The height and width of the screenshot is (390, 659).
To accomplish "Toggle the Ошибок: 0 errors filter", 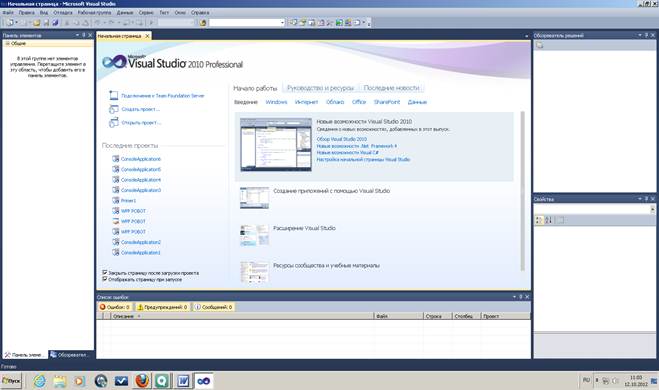I will (x=114, y=307).
